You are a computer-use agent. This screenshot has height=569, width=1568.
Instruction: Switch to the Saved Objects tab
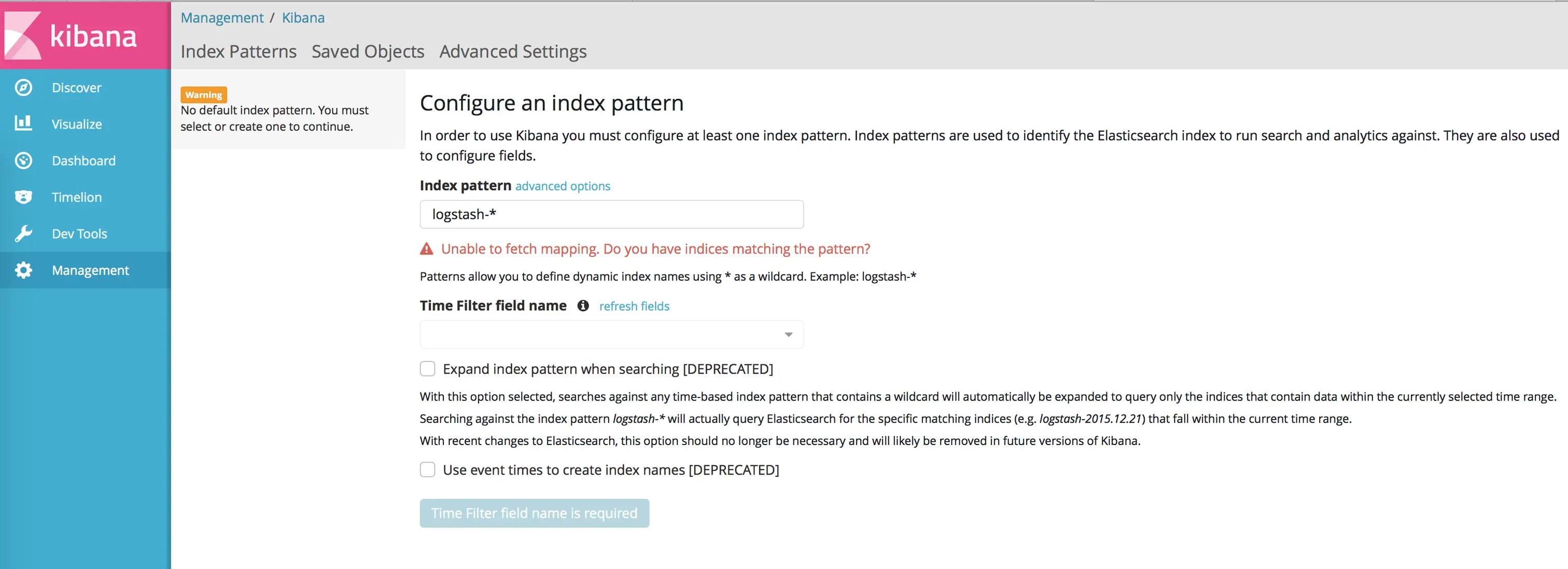(x=368, y=52)
